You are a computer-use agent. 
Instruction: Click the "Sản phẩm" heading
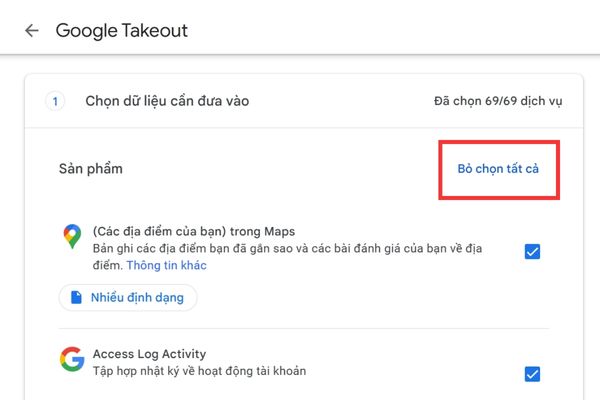(90, 168)
